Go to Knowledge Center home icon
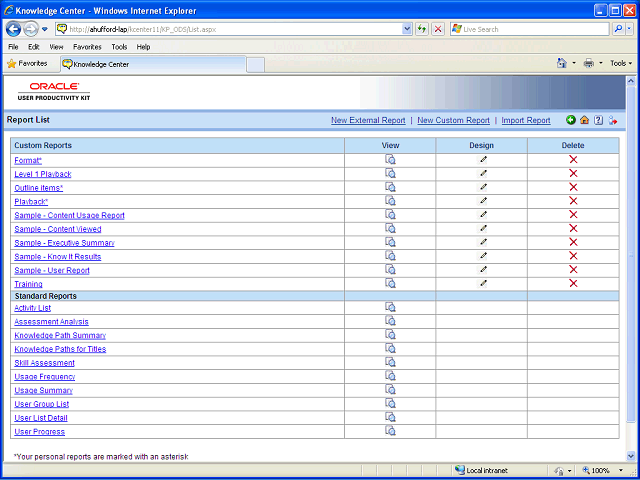 (584, 120)
